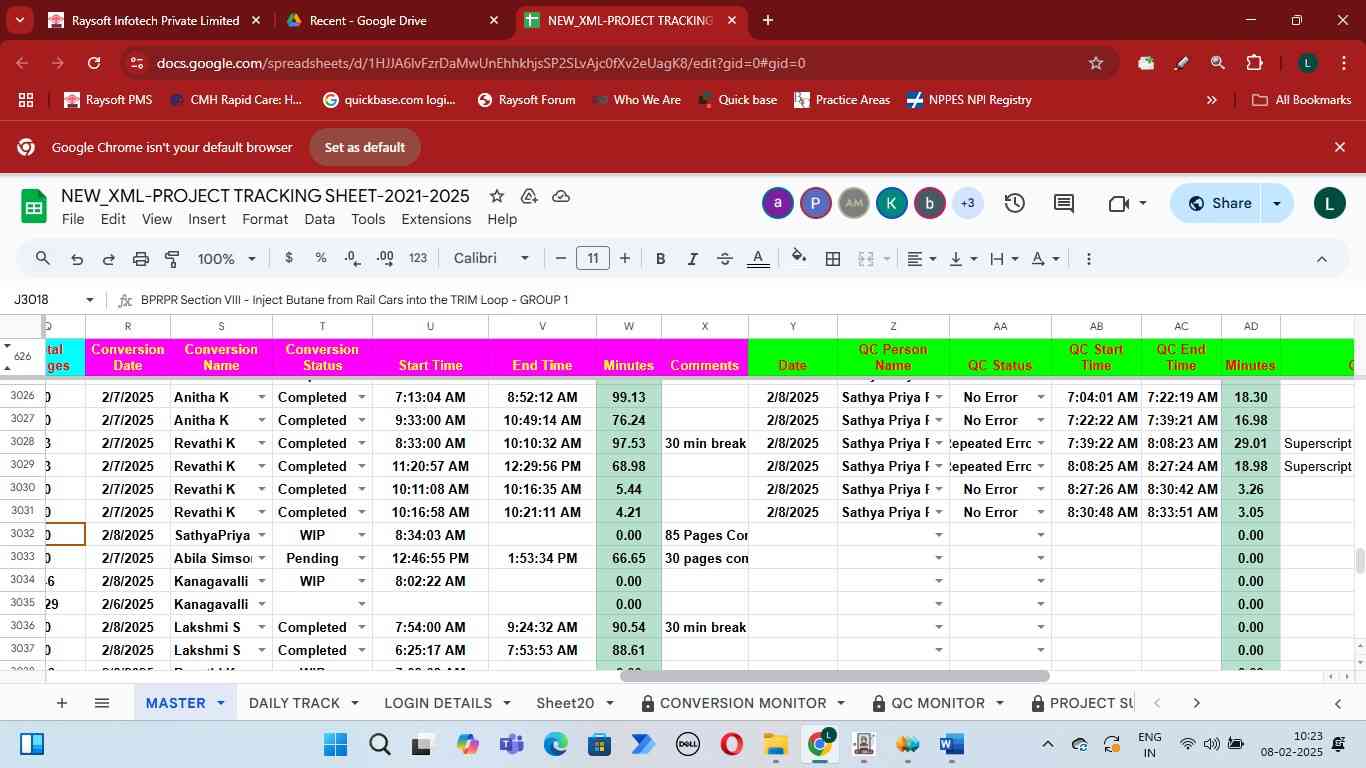
Task: Star the spreadsheet title
Action: click(x=496, y=196)
